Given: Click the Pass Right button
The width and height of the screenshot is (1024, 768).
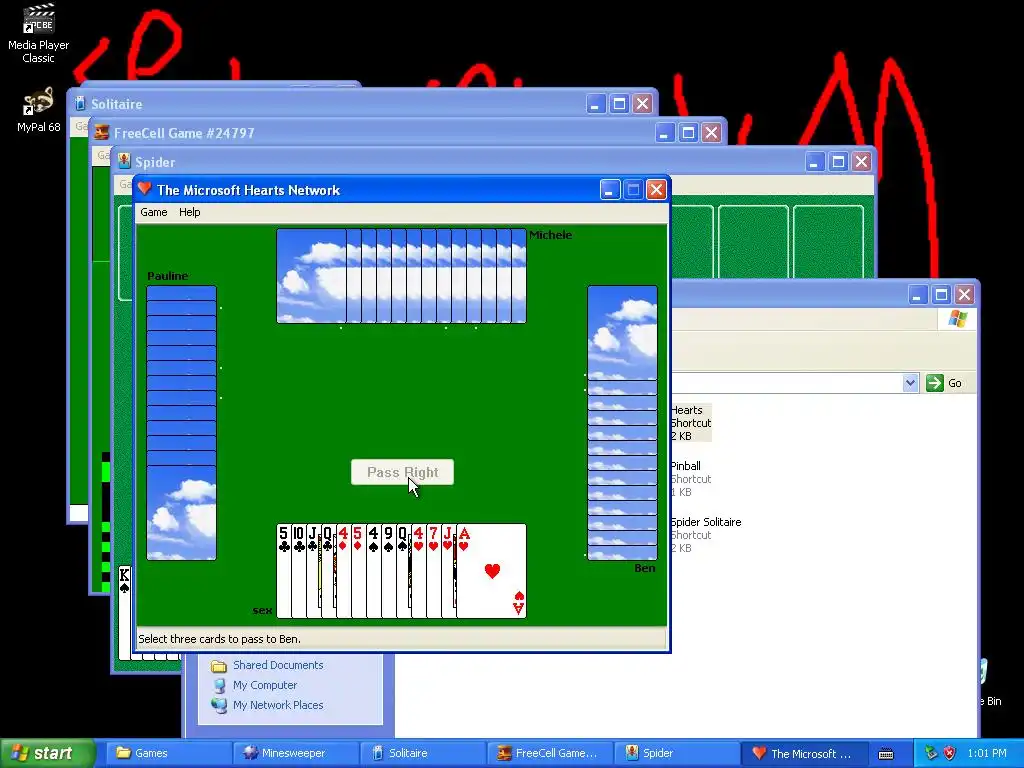Looking at the screenshot, I should (x=402, y=472).
